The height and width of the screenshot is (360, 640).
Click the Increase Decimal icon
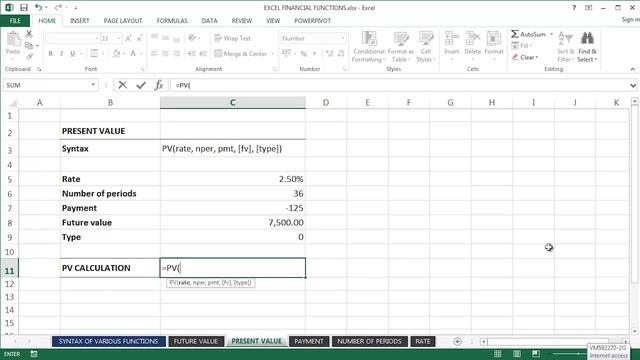click(330, 53)
